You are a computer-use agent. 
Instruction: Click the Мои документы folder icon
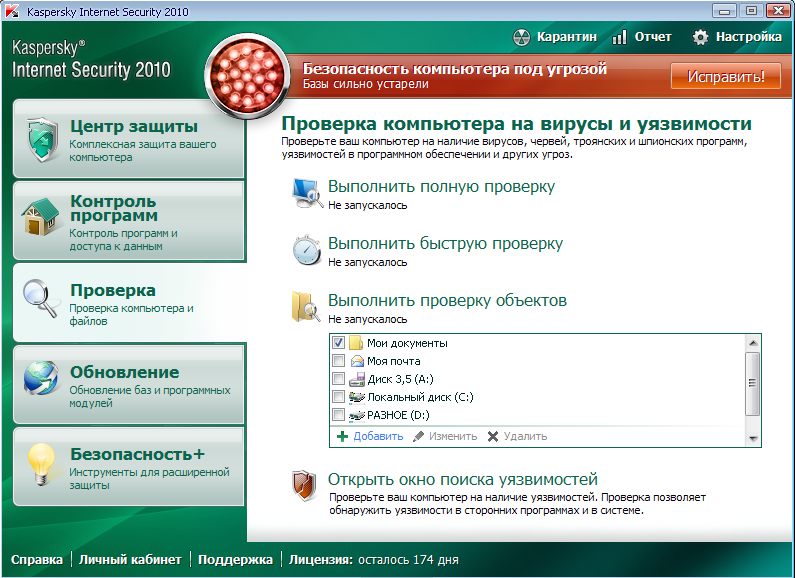click(x=356, y=343)
